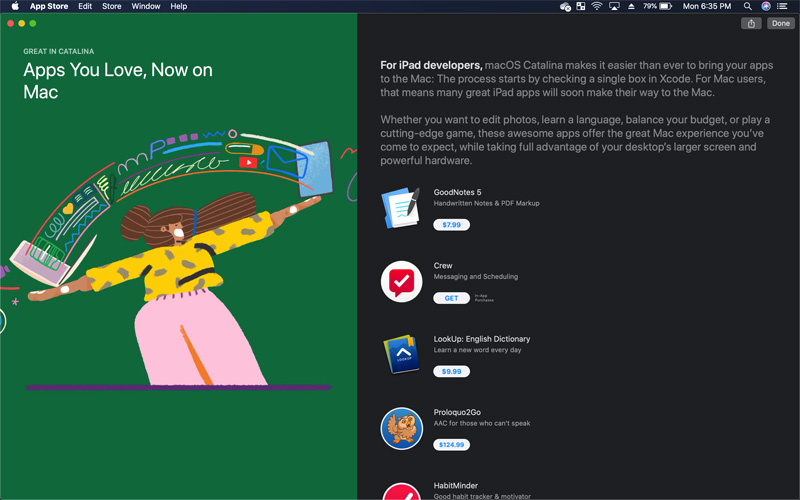This screenshot has width=800, height=500.
Task: Buy Proloquo2Go for $124.99
Action: point(451,444)
